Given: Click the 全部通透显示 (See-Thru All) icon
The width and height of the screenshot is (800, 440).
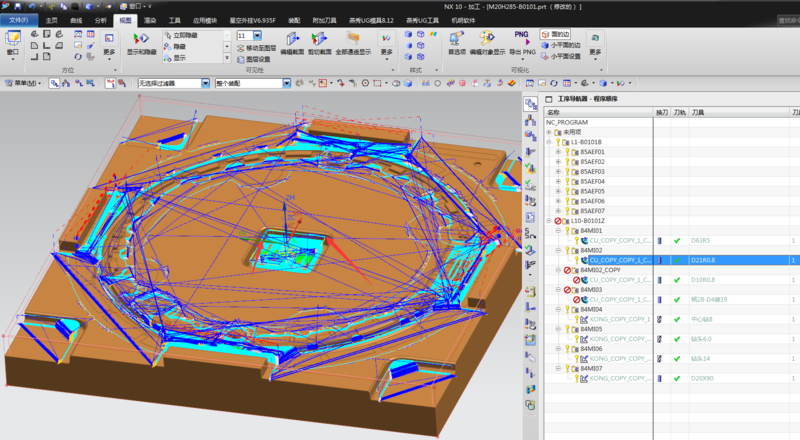Looking at the screenshot, I should pyautogui.click(x=352, y=39).
